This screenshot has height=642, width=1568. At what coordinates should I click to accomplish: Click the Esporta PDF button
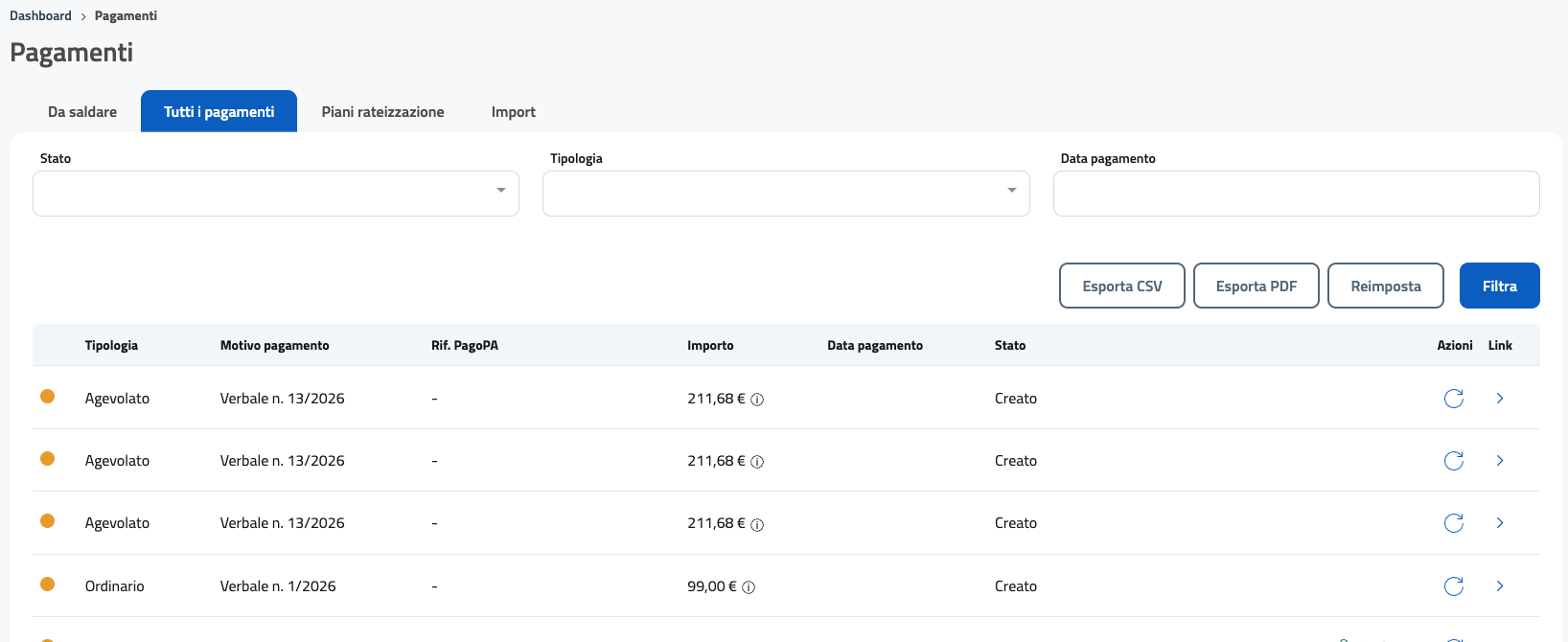[1256, 286]
